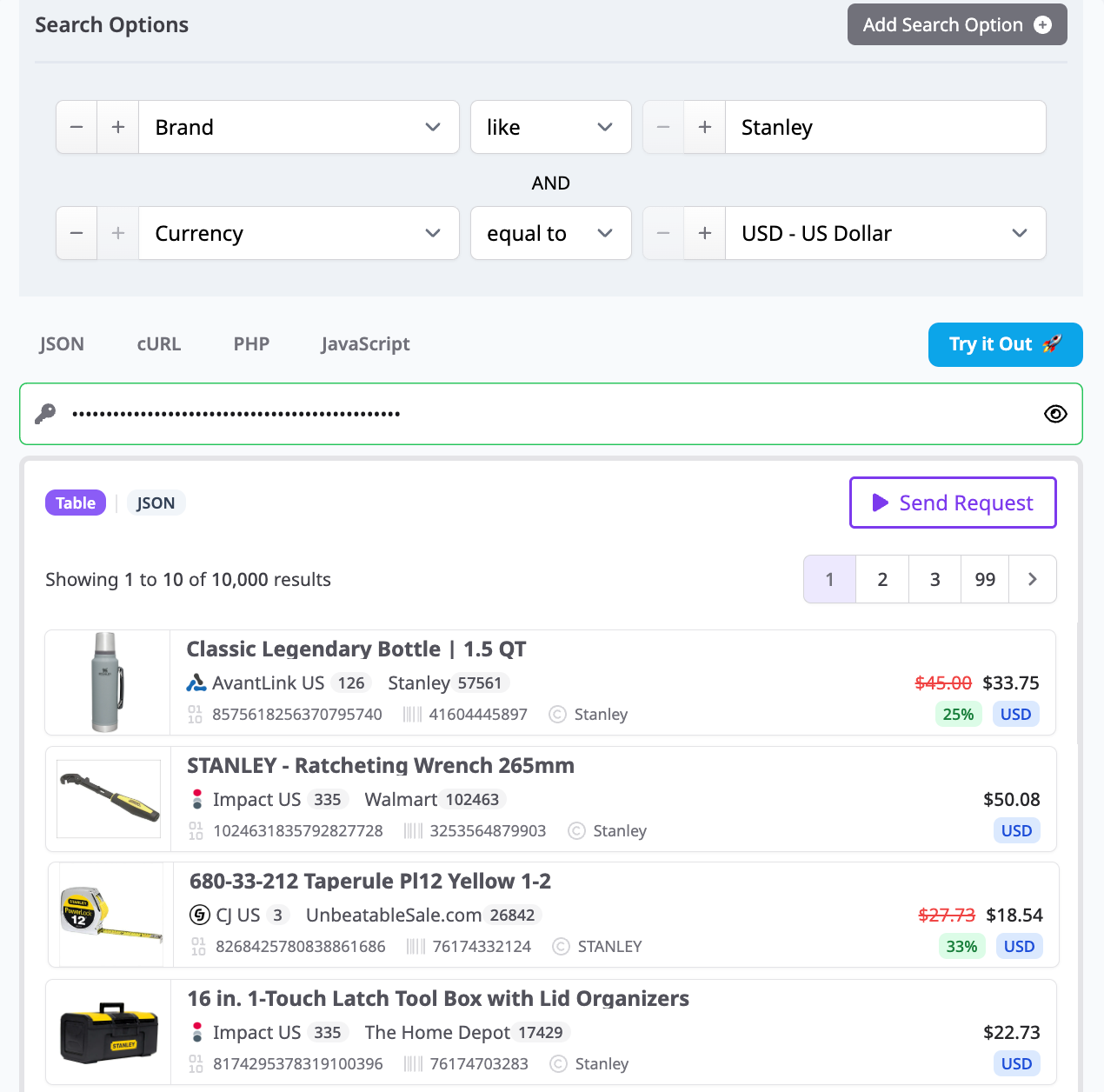
Task: Open 16 in. 1-Touch Latch Tool Box title
Action: [438, 998]
